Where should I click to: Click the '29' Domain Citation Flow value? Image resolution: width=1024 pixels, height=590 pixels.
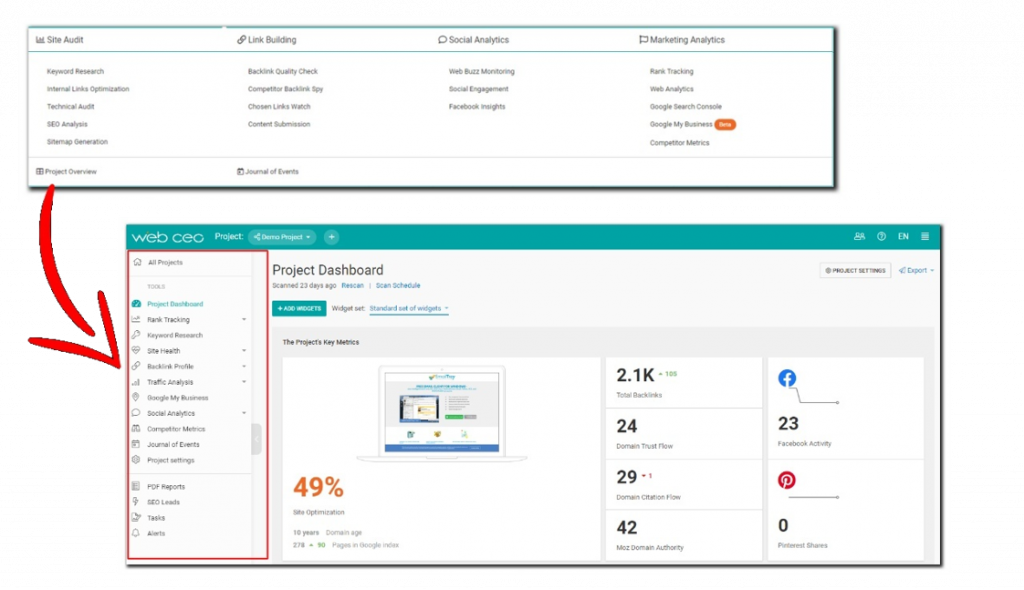click(x=627, y=477)
